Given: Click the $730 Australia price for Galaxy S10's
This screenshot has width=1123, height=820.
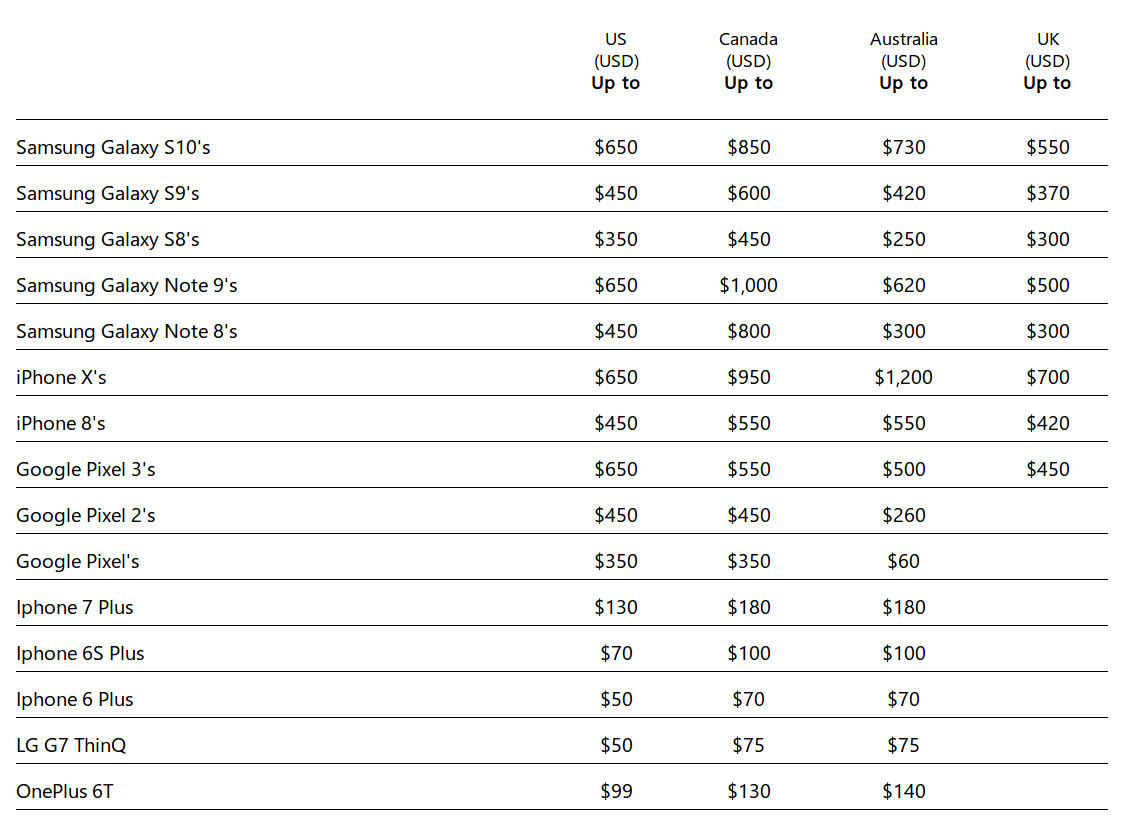Looking at the screenshot, I should coord(904,148).
